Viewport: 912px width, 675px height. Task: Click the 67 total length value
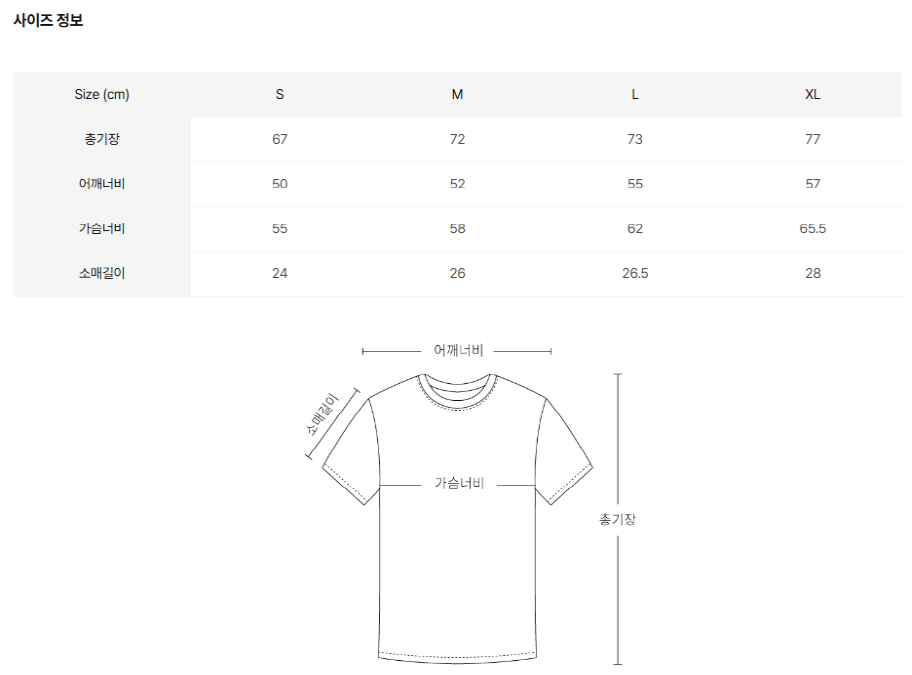click(x=280, y=139)
